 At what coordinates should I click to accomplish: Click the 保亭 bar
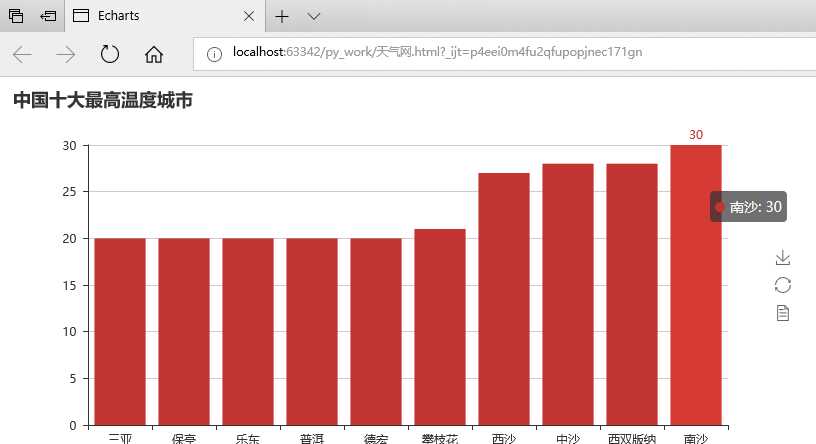184,332
